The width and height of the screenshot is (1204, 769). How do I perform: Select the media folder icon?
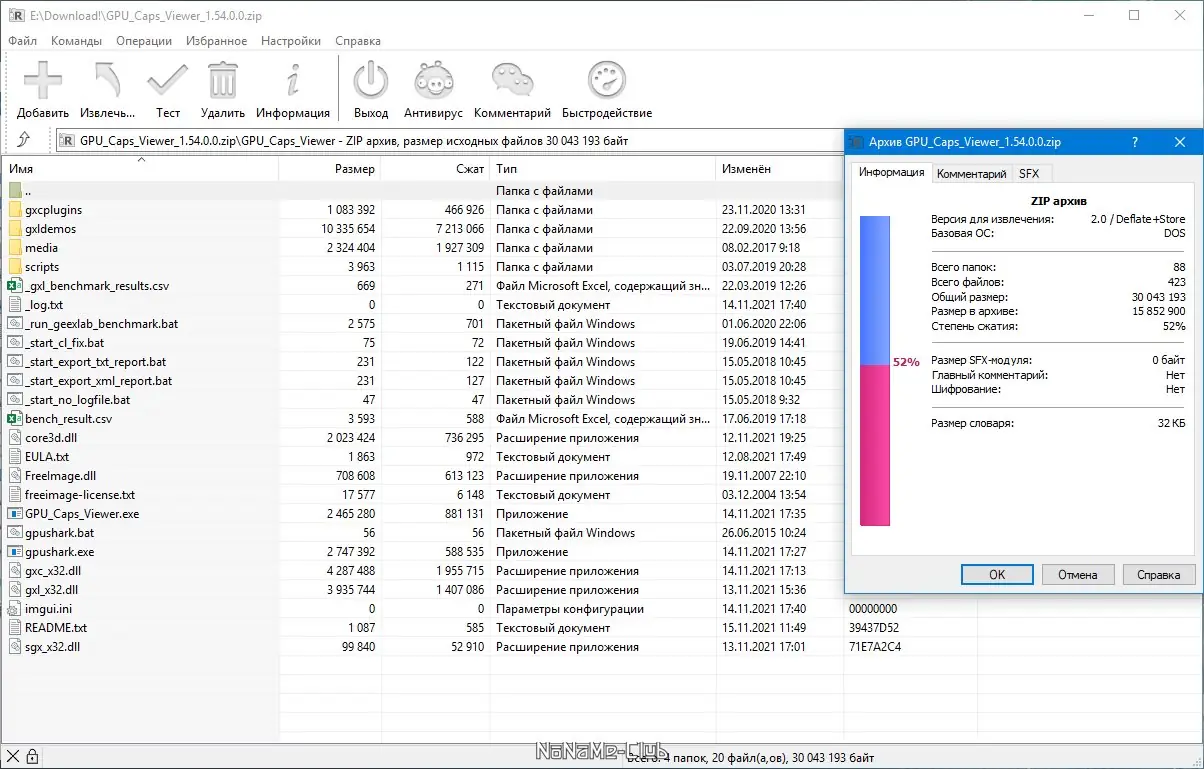(15, 248)
